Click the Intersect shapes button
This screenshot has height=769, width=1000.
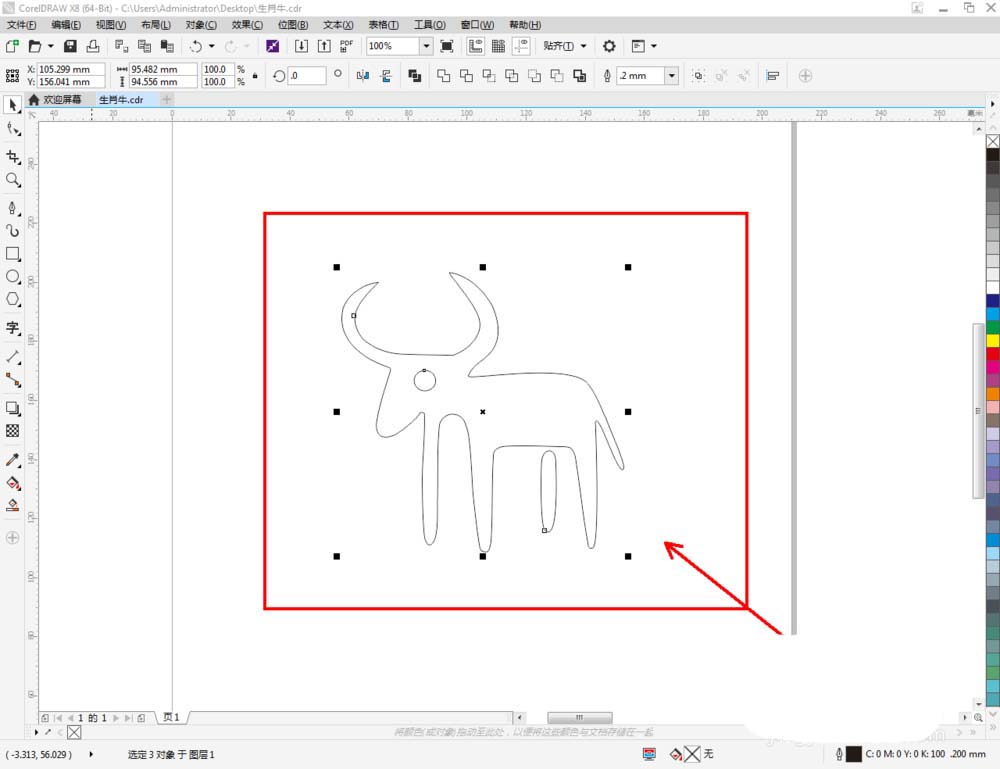pyautogui.click(x=489, y=76)
